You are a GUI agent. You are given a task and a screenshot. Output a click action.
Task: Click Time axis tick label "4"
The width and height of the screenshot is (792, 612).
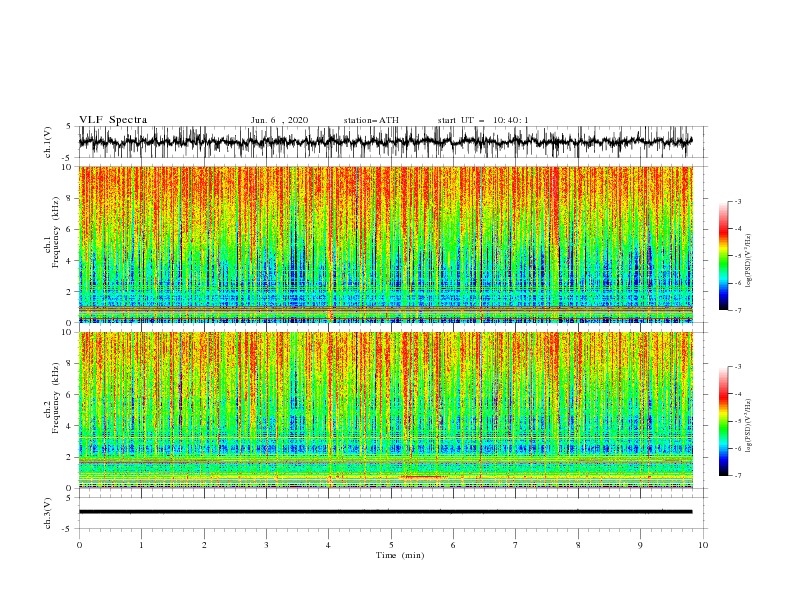329,545
